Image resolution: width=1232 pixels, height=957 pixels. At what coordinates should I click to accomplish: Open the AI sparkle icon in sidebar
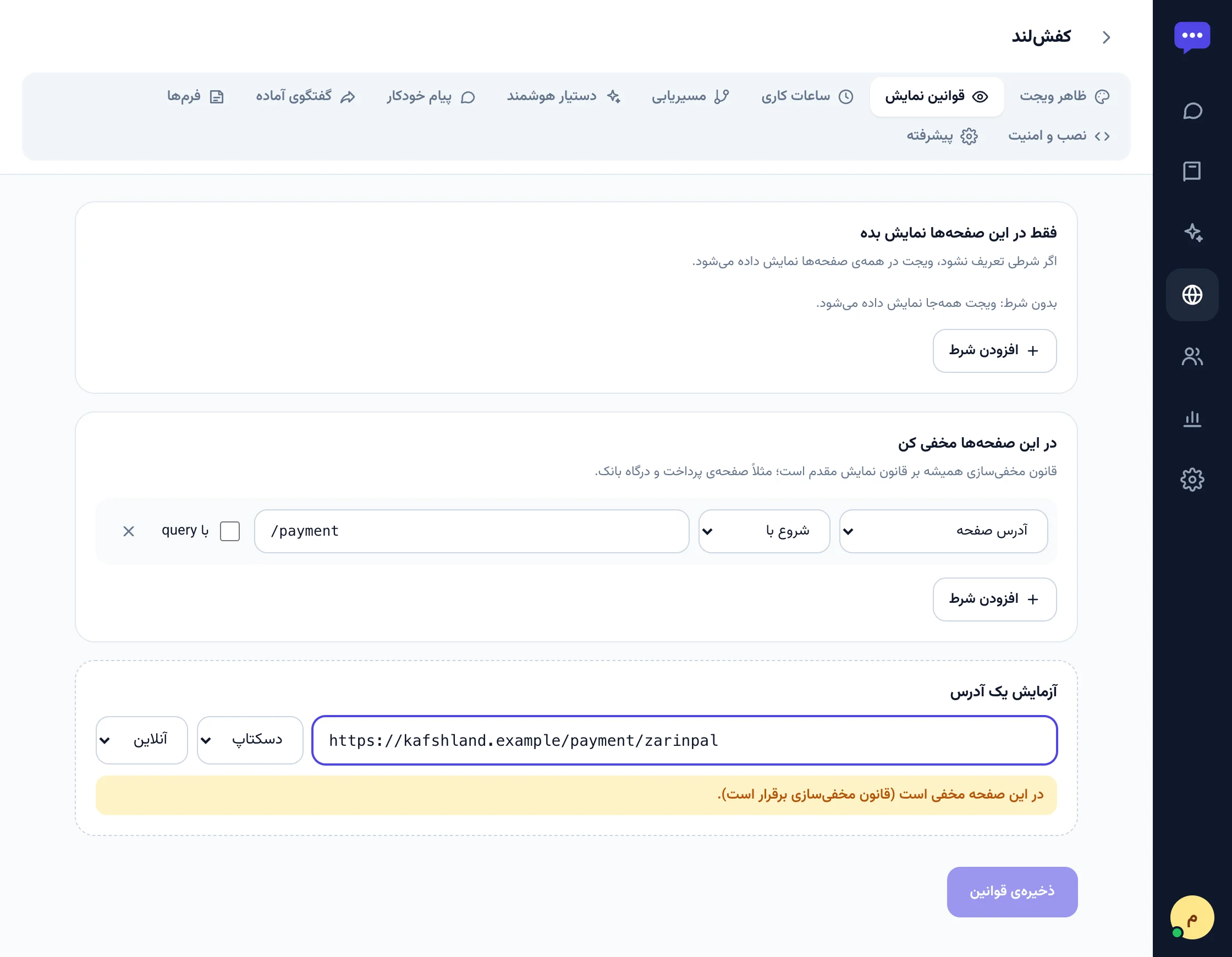(1192, 233)
